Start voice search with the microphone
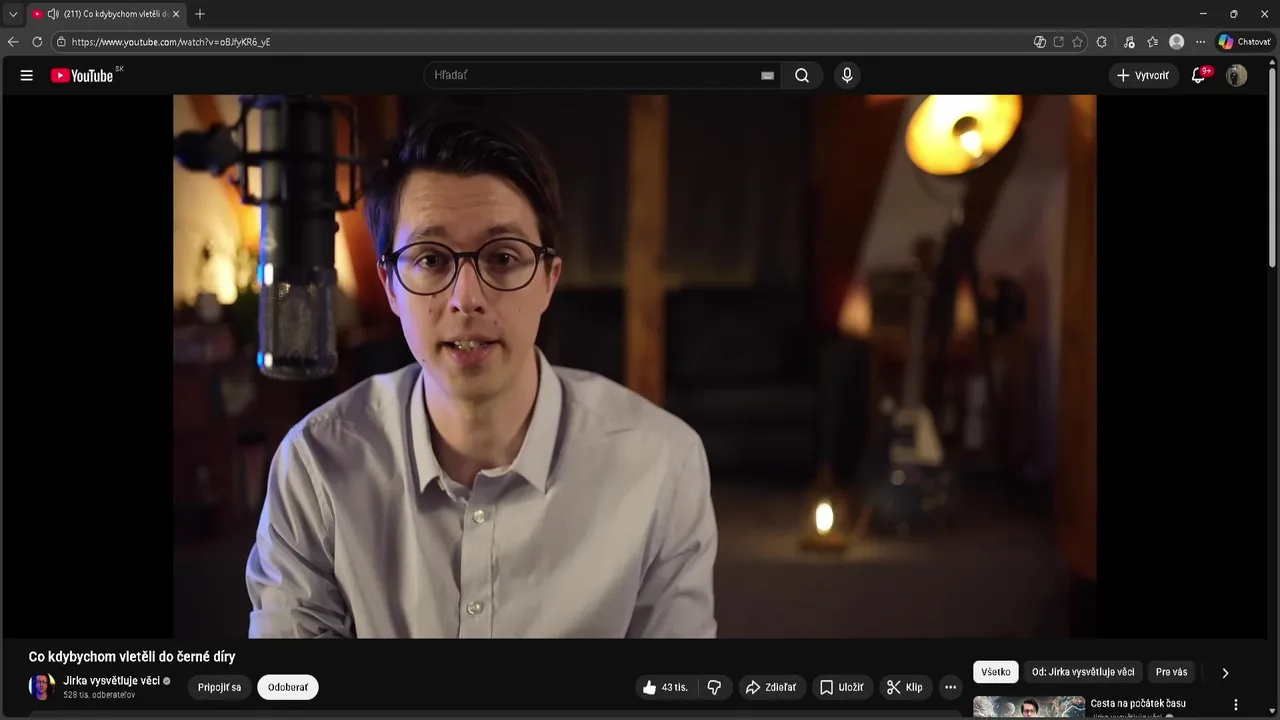This screenshot has height=720, width=1280. click(x=847, y=75)
